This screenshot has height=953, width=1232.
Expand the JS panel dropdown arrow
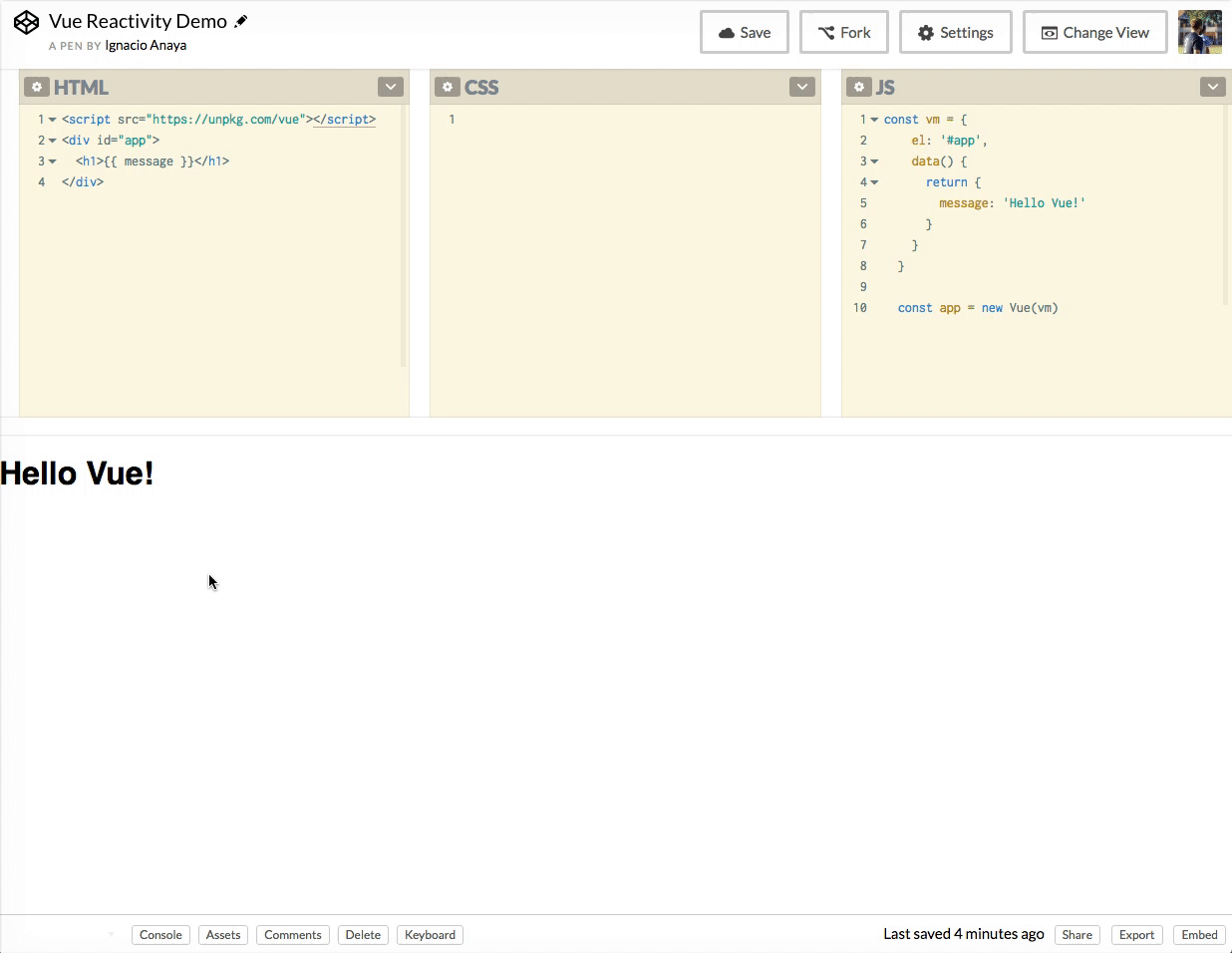(x=1213, y=87)
